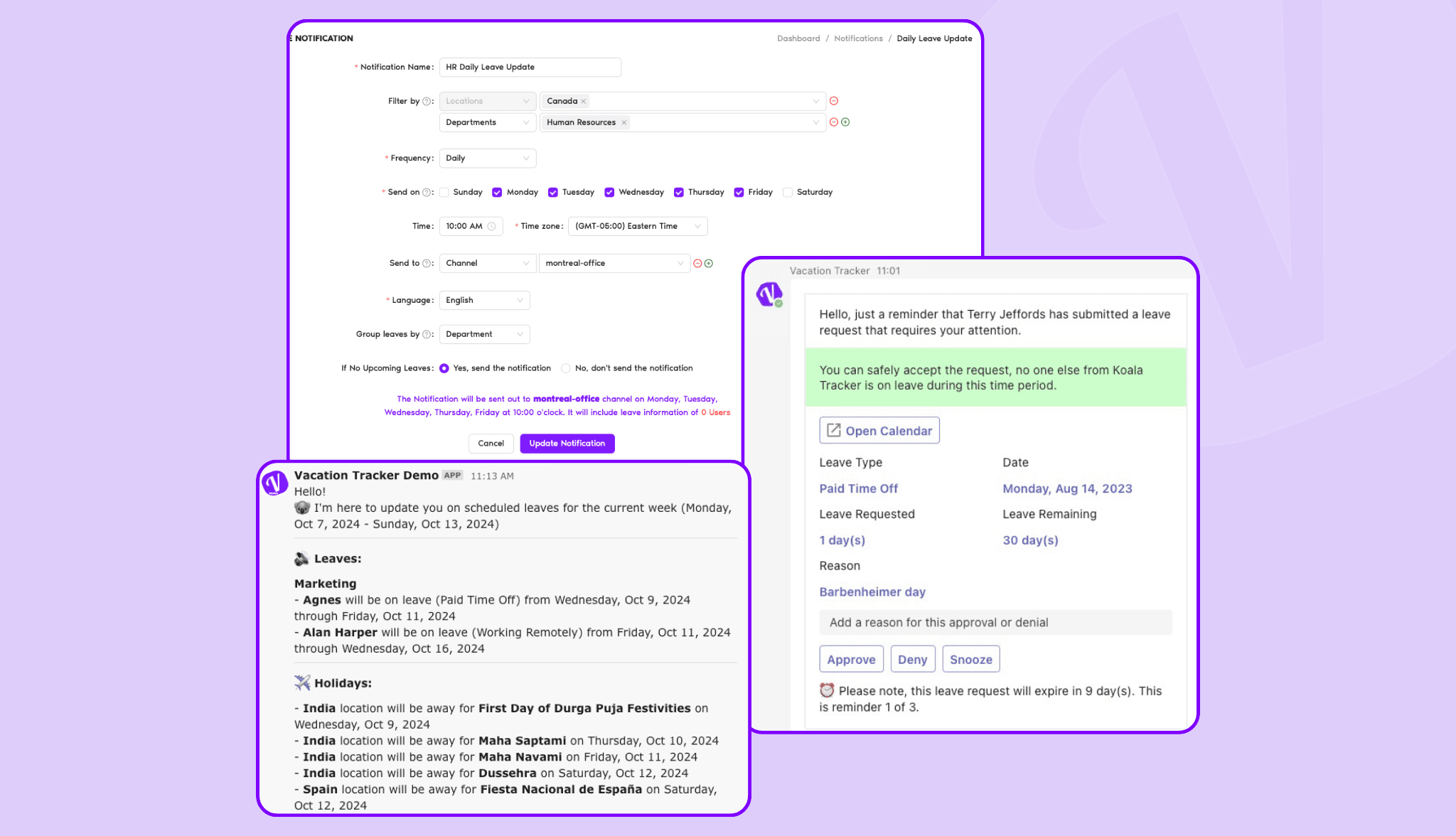The width and height of the screenshot is (1456, 836).
Task: Click the Send to help icon
Action: (427, 264)
